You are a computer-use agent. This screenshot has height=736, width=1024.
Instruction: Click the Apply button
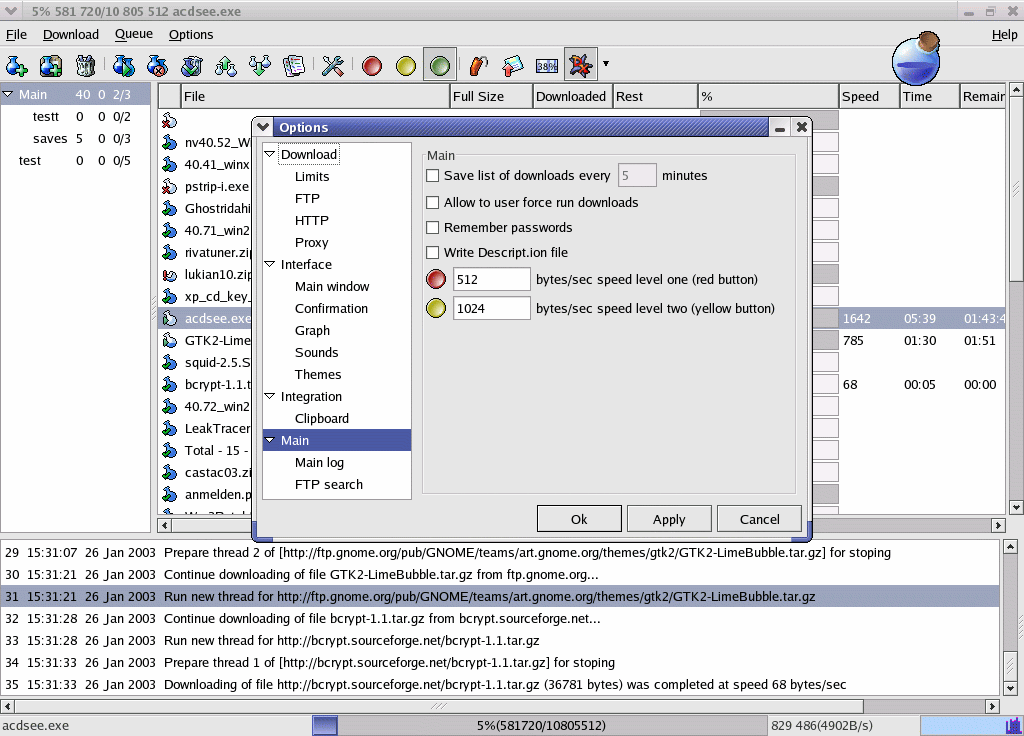[x=669, y=519]
